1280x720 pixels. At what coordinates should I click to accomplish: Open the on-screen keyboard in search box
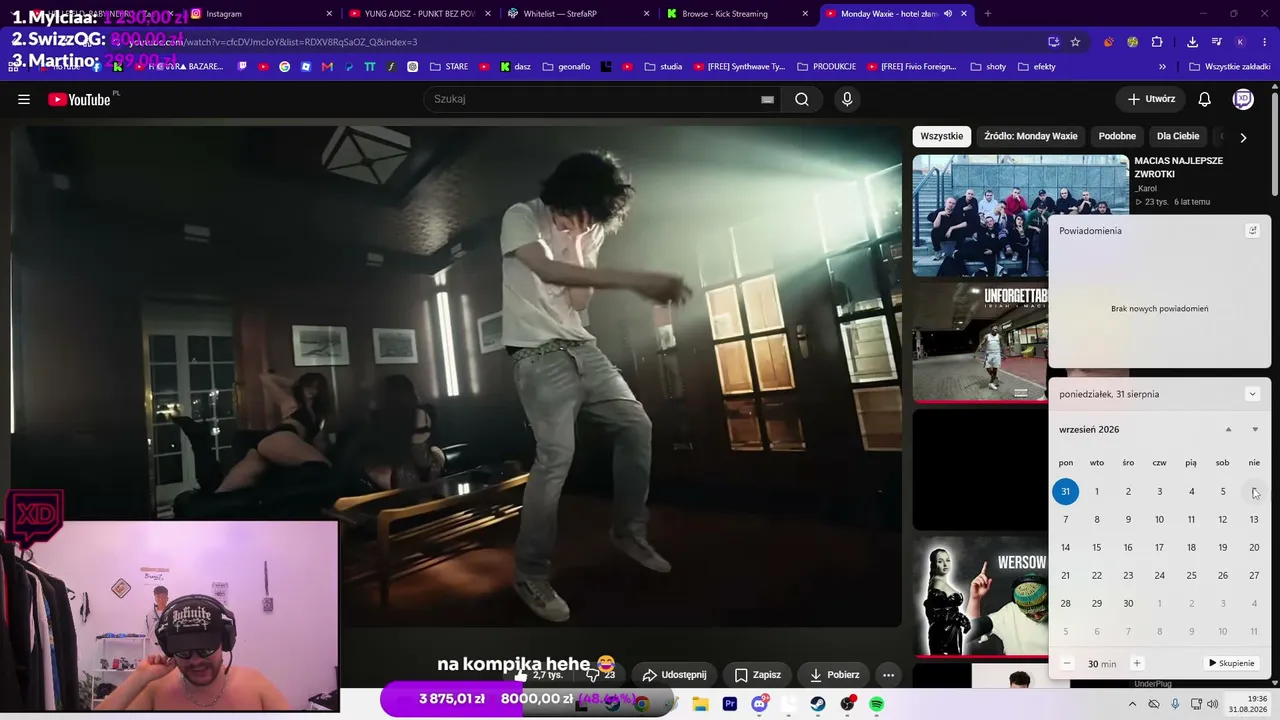click(x=767, y=99)
